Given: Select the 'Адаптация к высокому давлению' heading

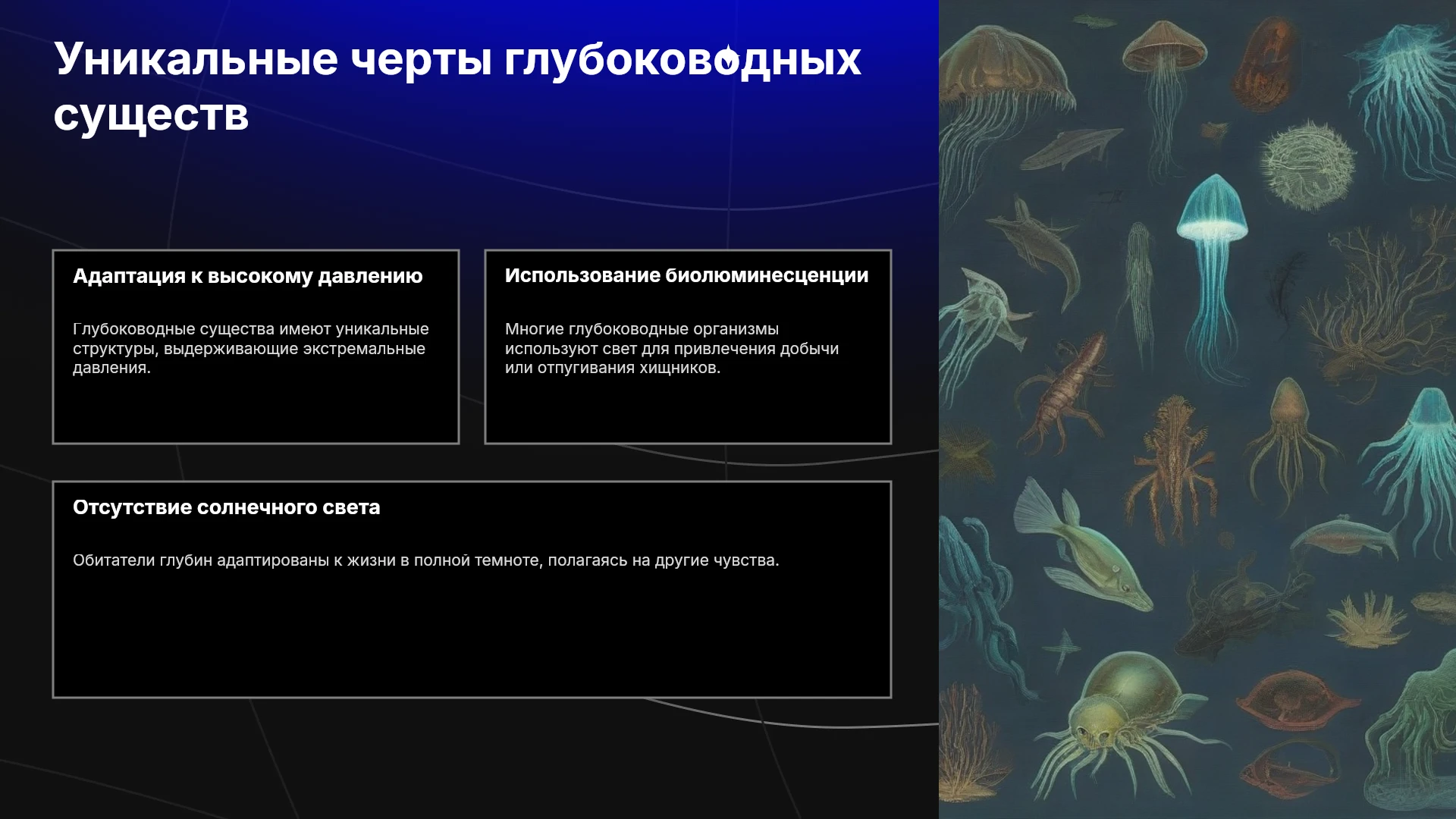Looking at the screenshot, I should [247, 276].
